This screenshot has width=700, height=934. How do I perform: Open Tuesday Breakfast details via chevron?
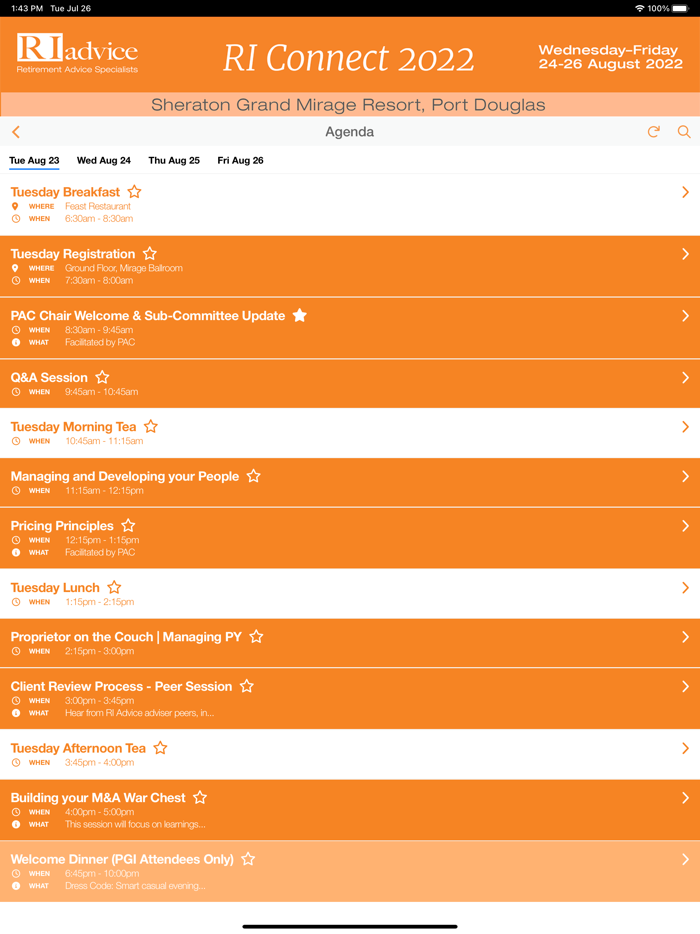click(685, 192)
